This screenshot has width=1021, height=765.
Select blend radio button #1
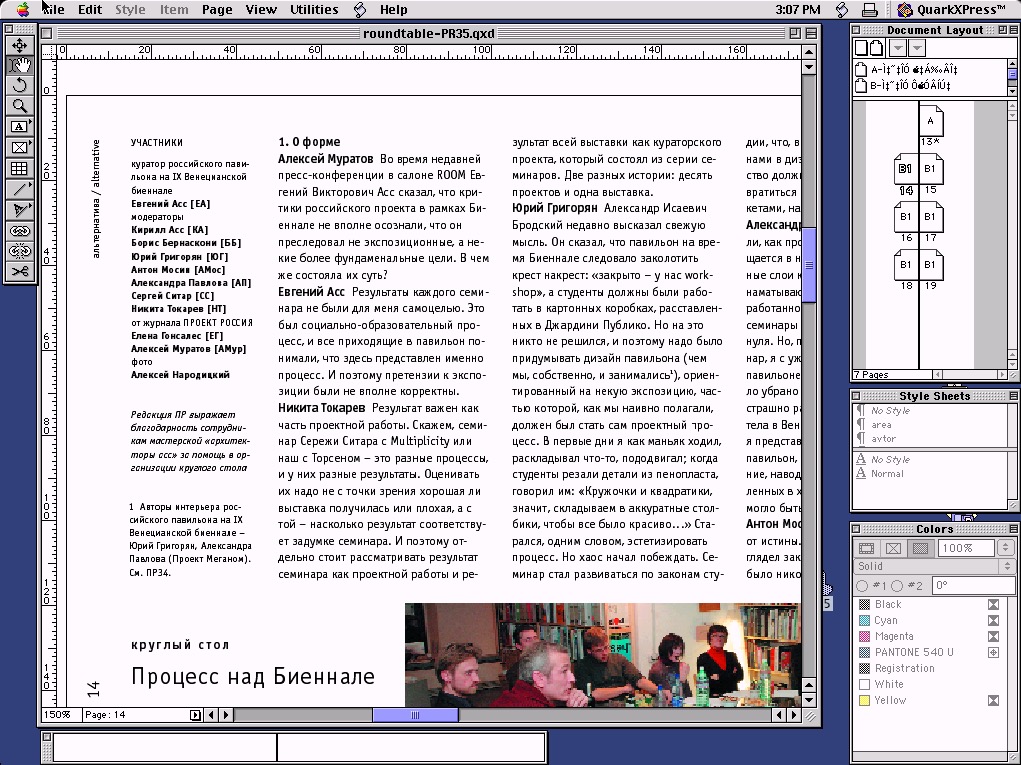862,586
